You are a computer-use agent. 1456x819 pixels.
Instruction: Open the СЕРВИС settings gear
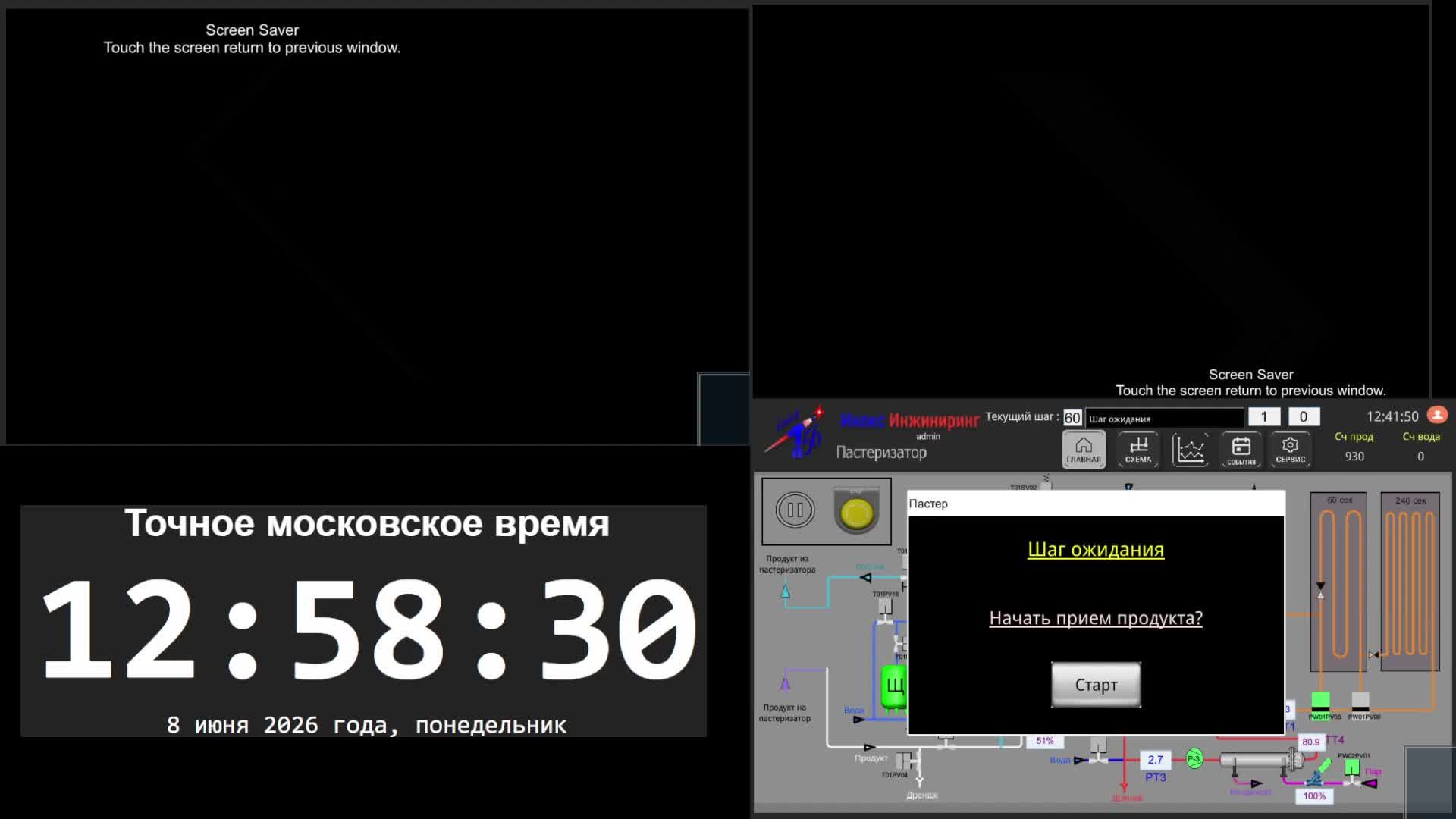[1291, 450]
